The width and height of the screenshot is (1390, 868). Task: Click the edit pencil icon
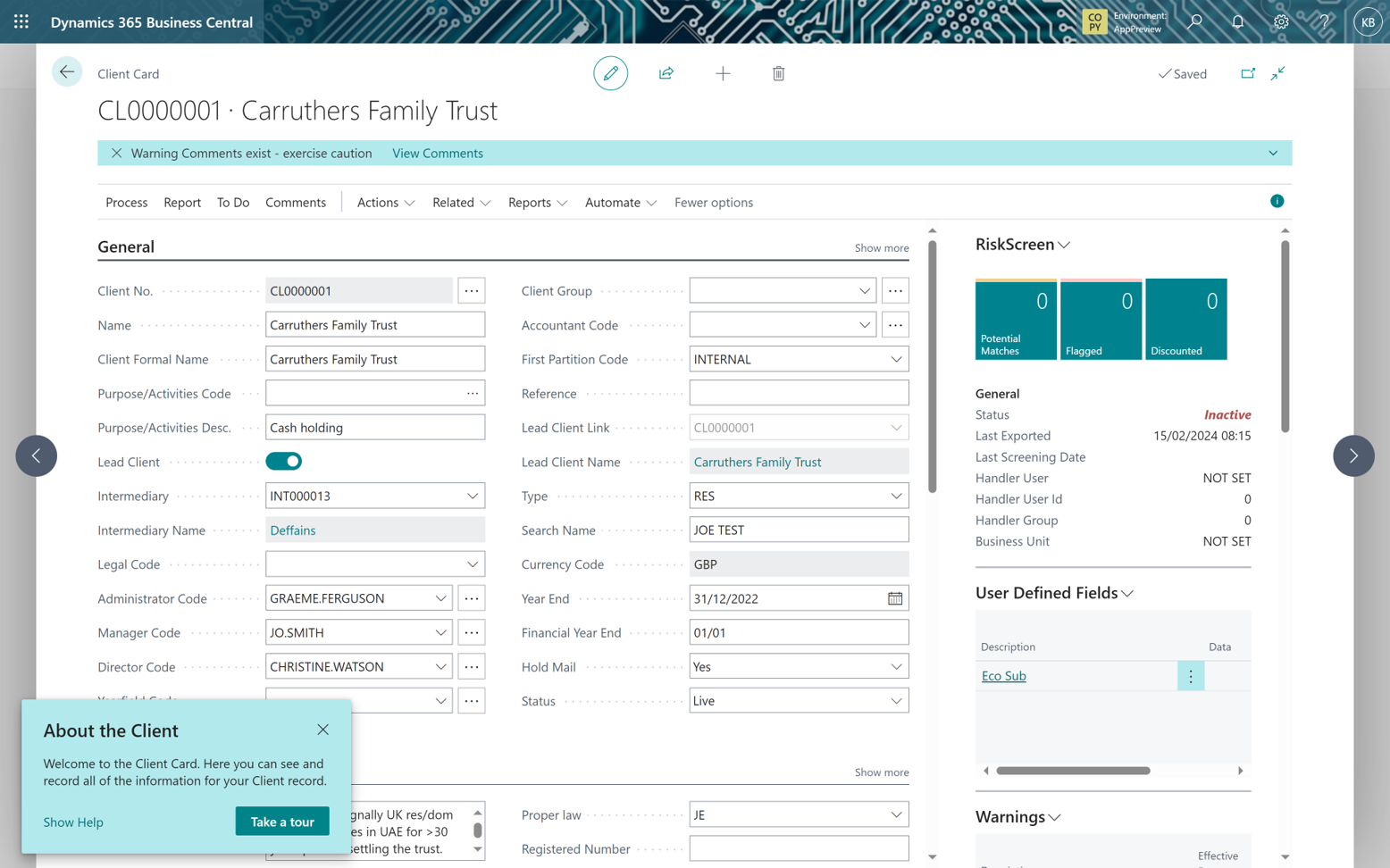click(610, 73)
